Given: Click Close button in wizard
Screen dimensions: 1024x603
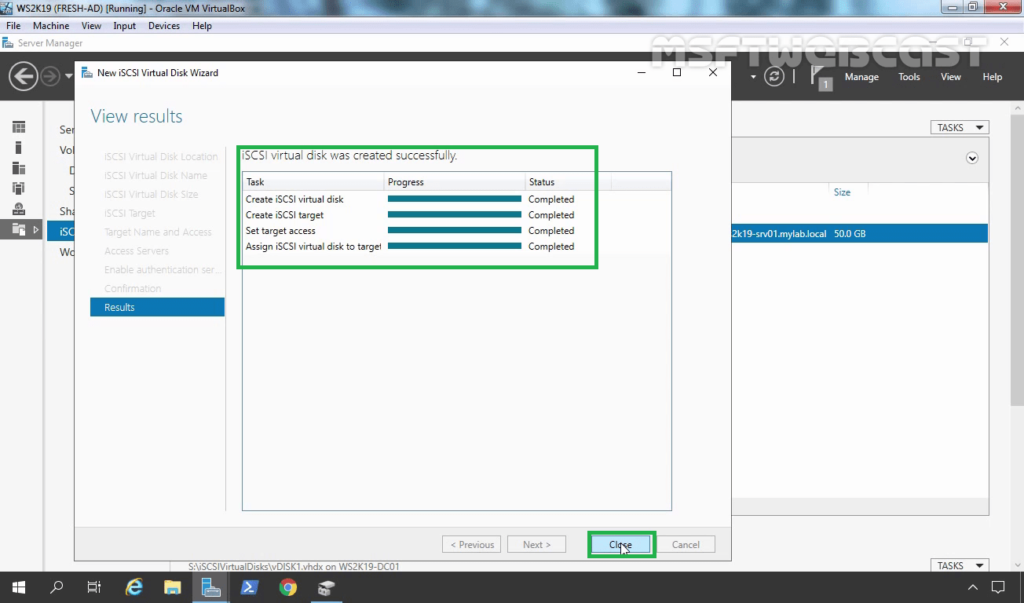Looking at the screenshot, I should click(x=620, y=544).
